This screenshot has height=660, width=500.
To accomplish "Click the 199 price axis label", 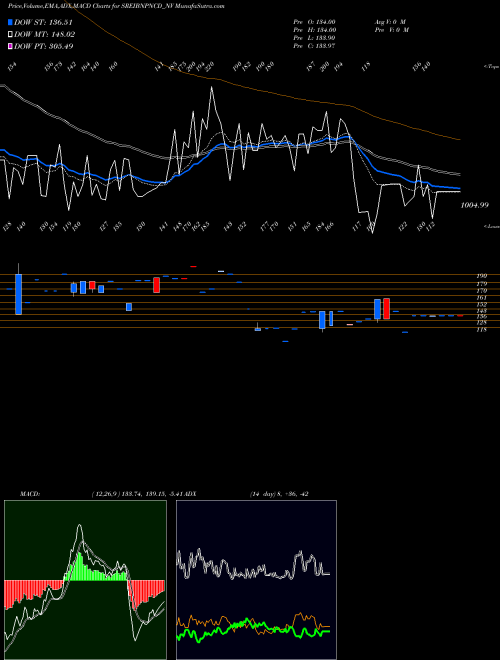I will [481, 276].
